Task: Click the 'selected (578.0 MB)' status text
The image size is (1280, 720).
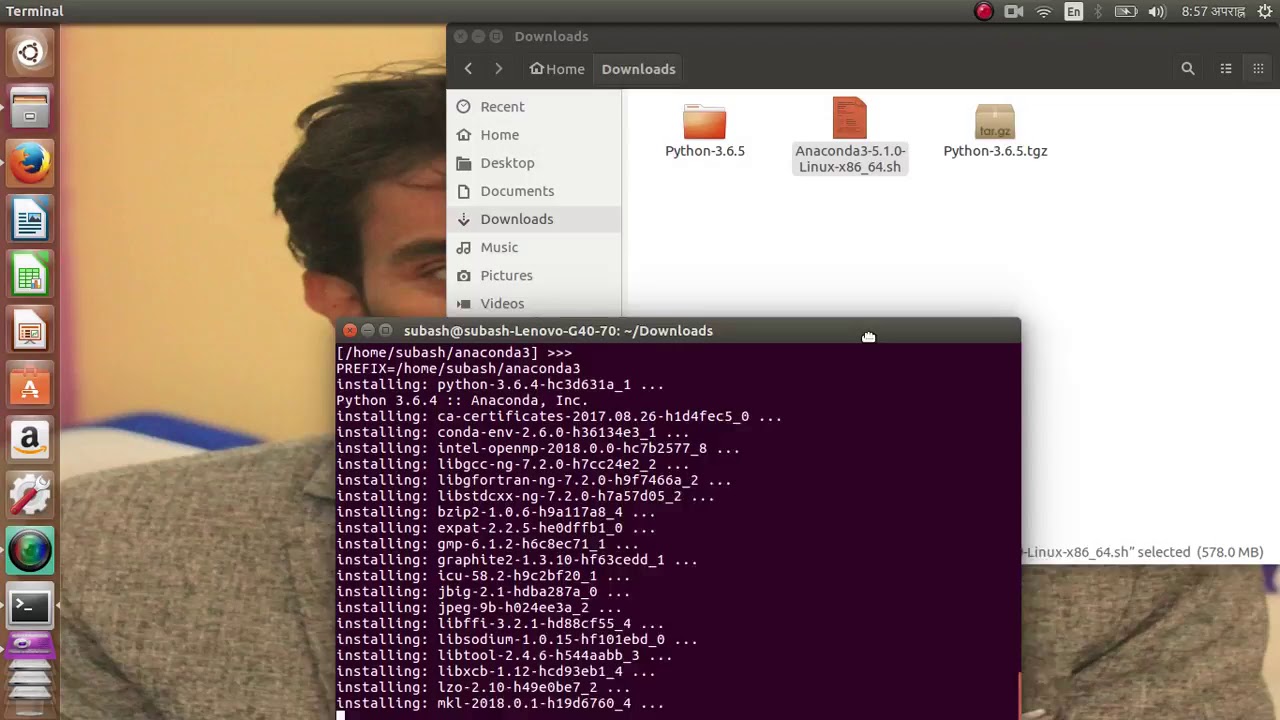Action: tap(1199, 552)
